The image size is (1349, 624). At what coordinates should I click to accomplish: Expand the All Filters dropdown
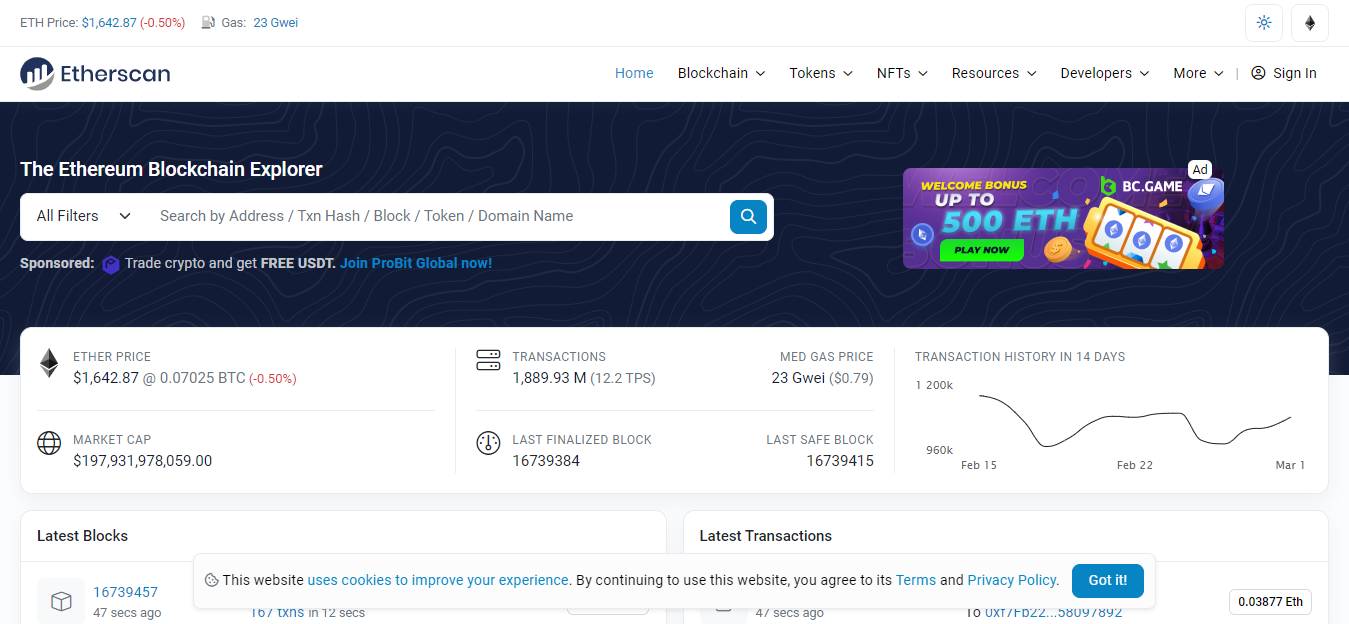pos(81,216)
